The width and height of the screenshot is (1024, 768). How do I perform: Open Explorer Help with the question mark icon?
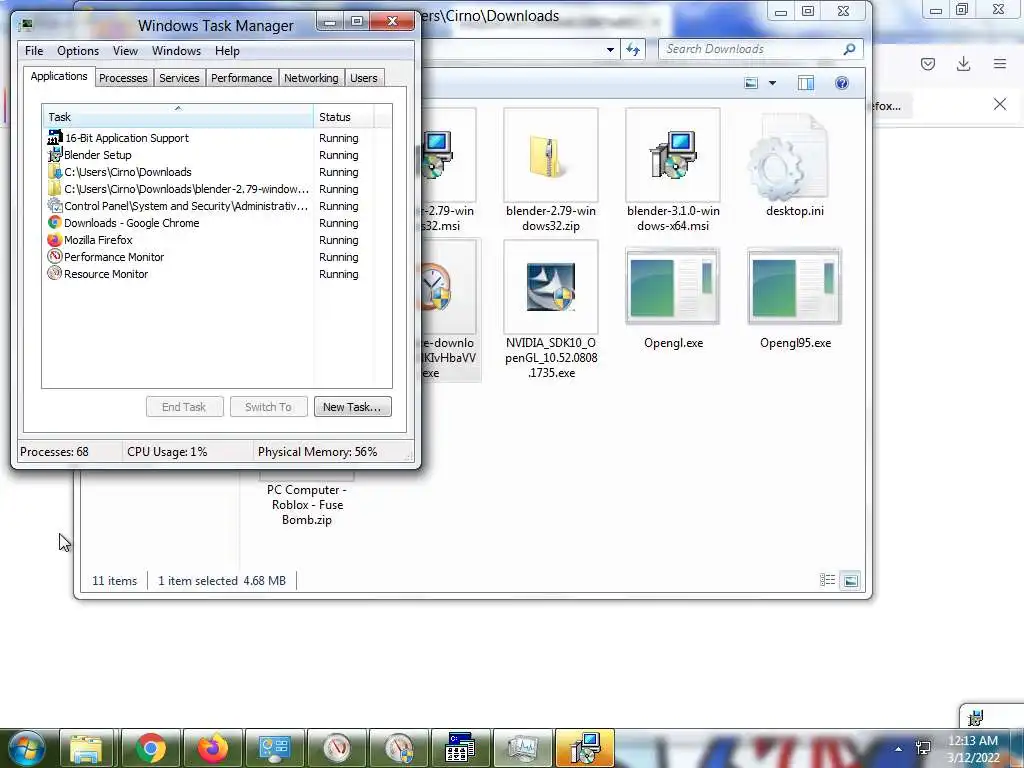coord(842,83)
